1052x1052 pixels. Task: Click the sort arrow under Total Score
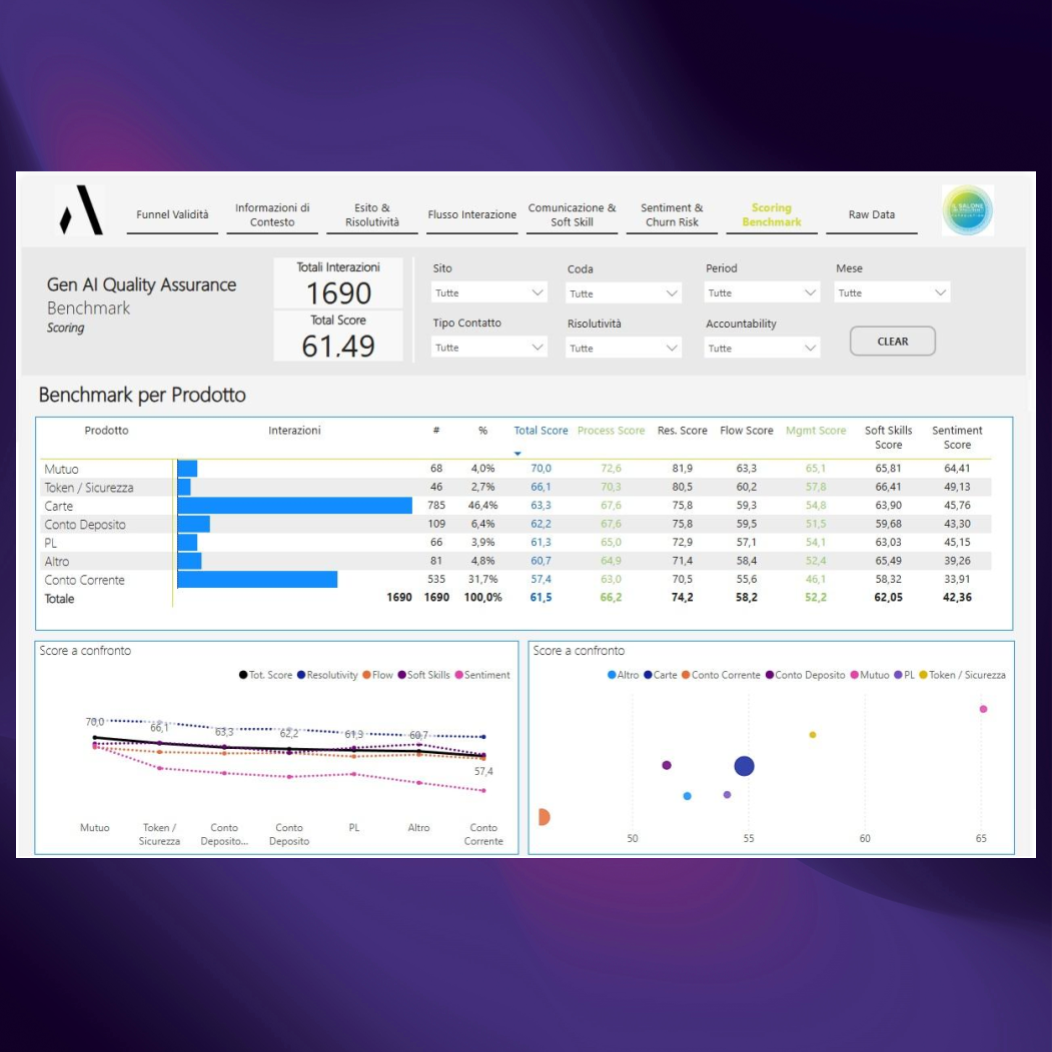(517, 454)
